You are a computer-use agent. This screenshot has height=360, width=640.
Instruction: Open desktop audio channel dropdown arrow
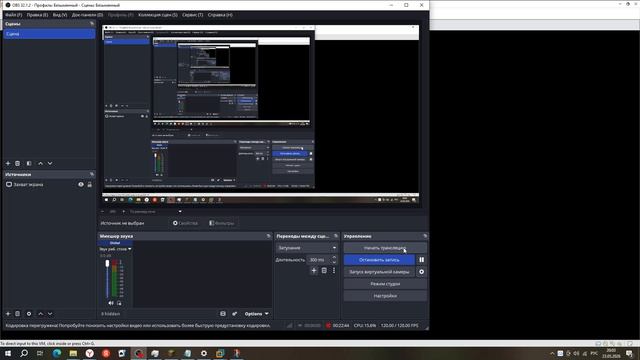click(x=130, y=249)
